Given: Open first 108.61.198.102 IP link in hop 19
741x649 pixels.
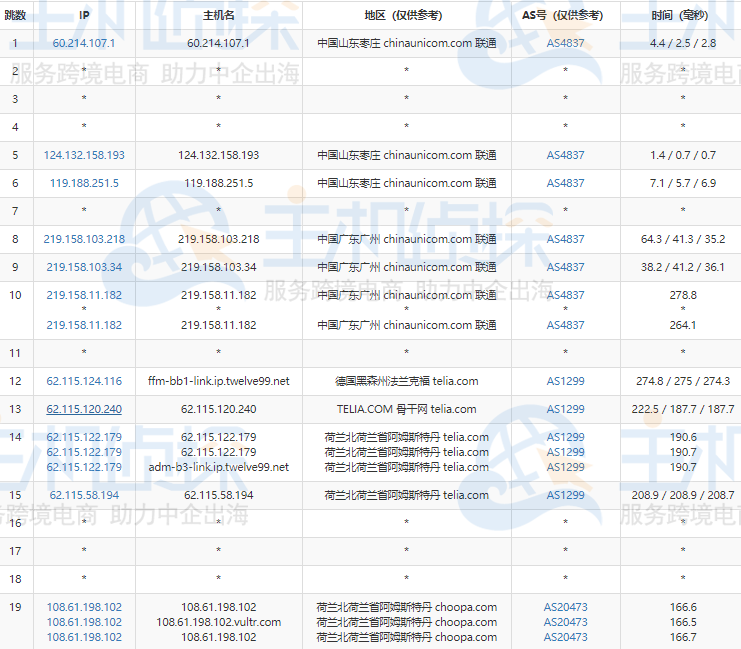Looking at the screenshot, I should click(x=84, y=607).
